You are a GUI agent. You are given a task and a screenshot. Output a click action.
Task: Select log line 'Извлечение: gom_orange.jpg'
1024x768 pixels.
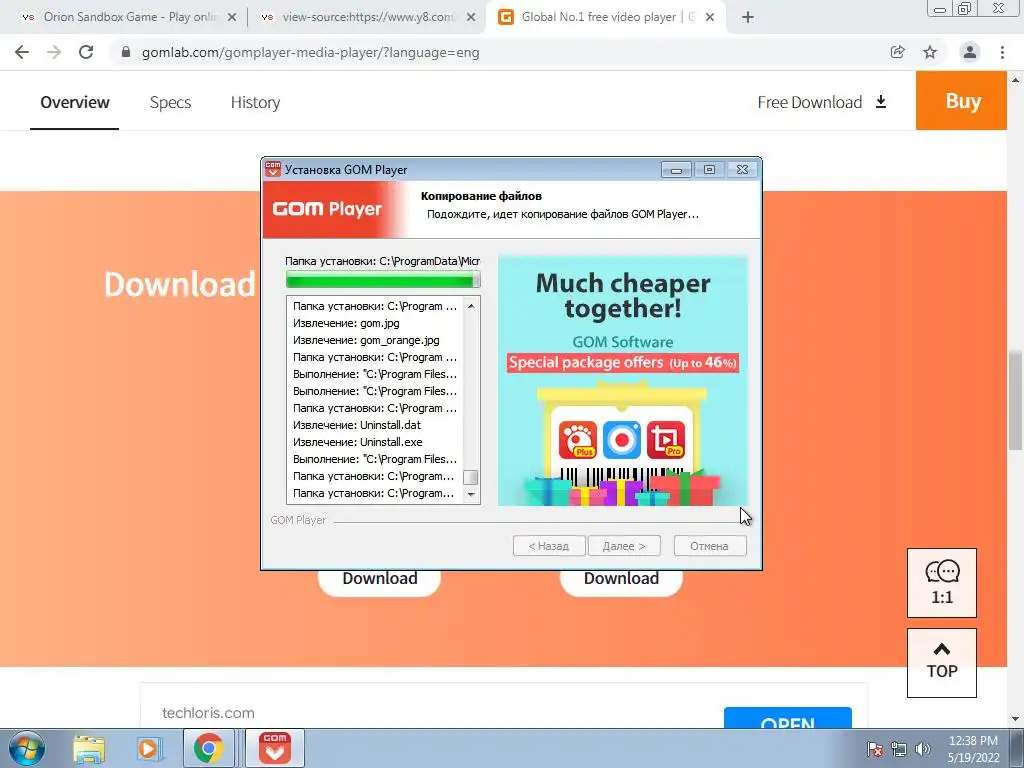coord(366,340)
